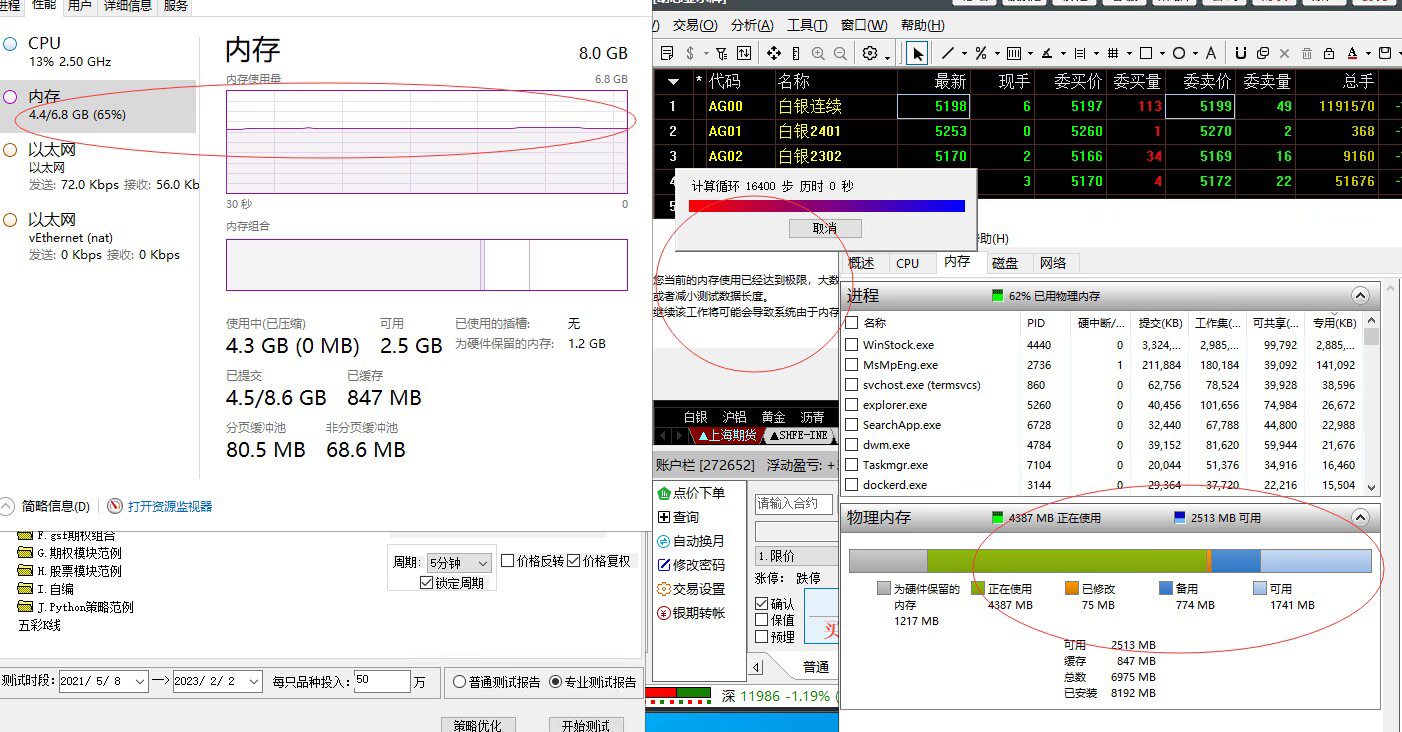Viewport: 1402px width, 732px height.
Task: Click the 自动换月 entry
Action: tap(690, 541)
